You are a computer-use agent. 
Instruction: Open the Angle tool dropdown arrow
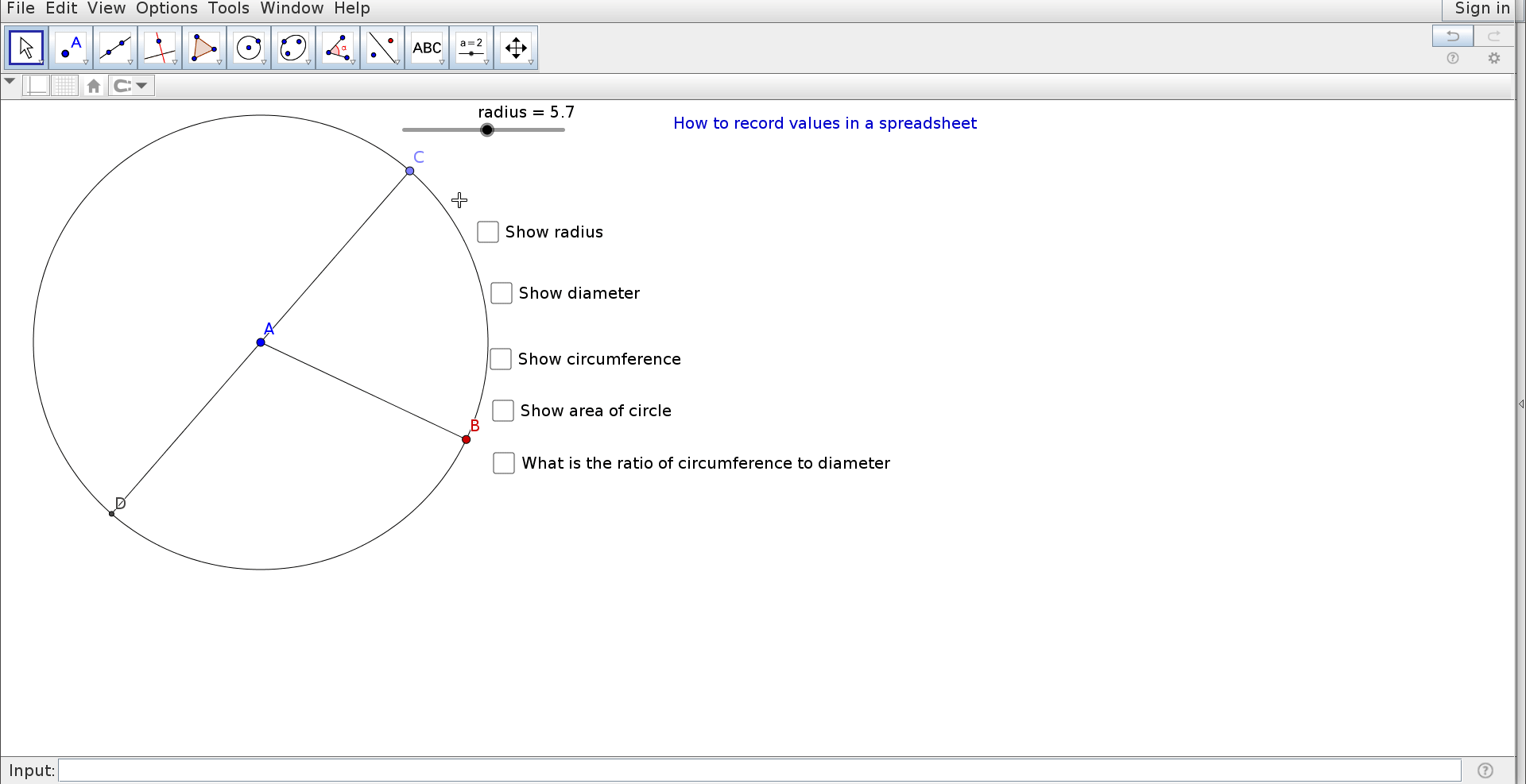tap(353, 62)
